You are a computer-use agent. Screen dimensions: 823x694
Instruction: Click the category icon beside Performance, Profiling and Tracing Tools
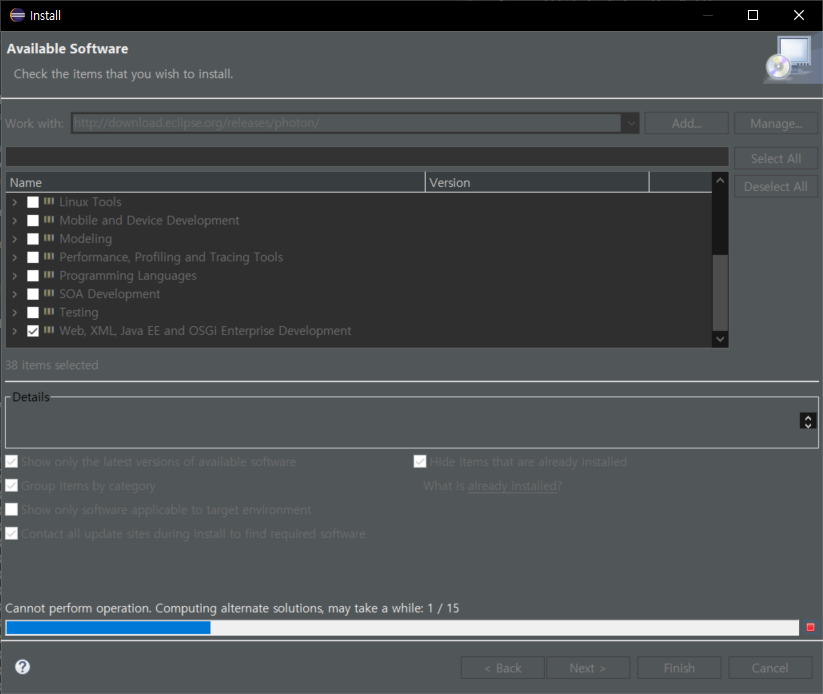coord(49,257)
